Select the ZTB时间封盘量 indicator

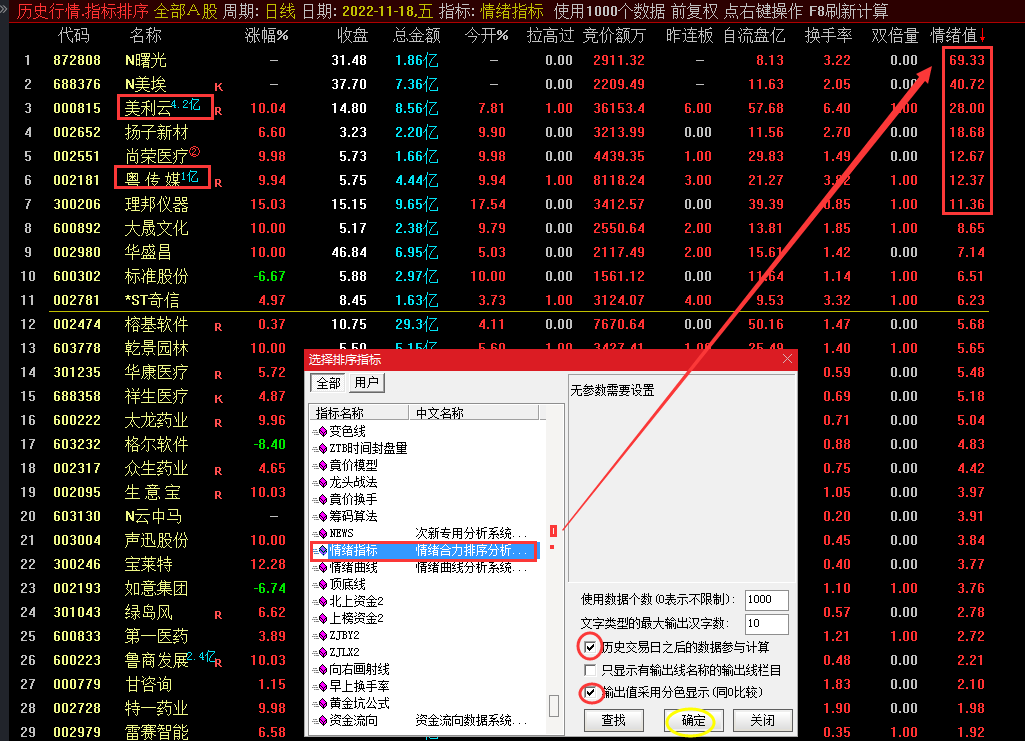(368, 448)
